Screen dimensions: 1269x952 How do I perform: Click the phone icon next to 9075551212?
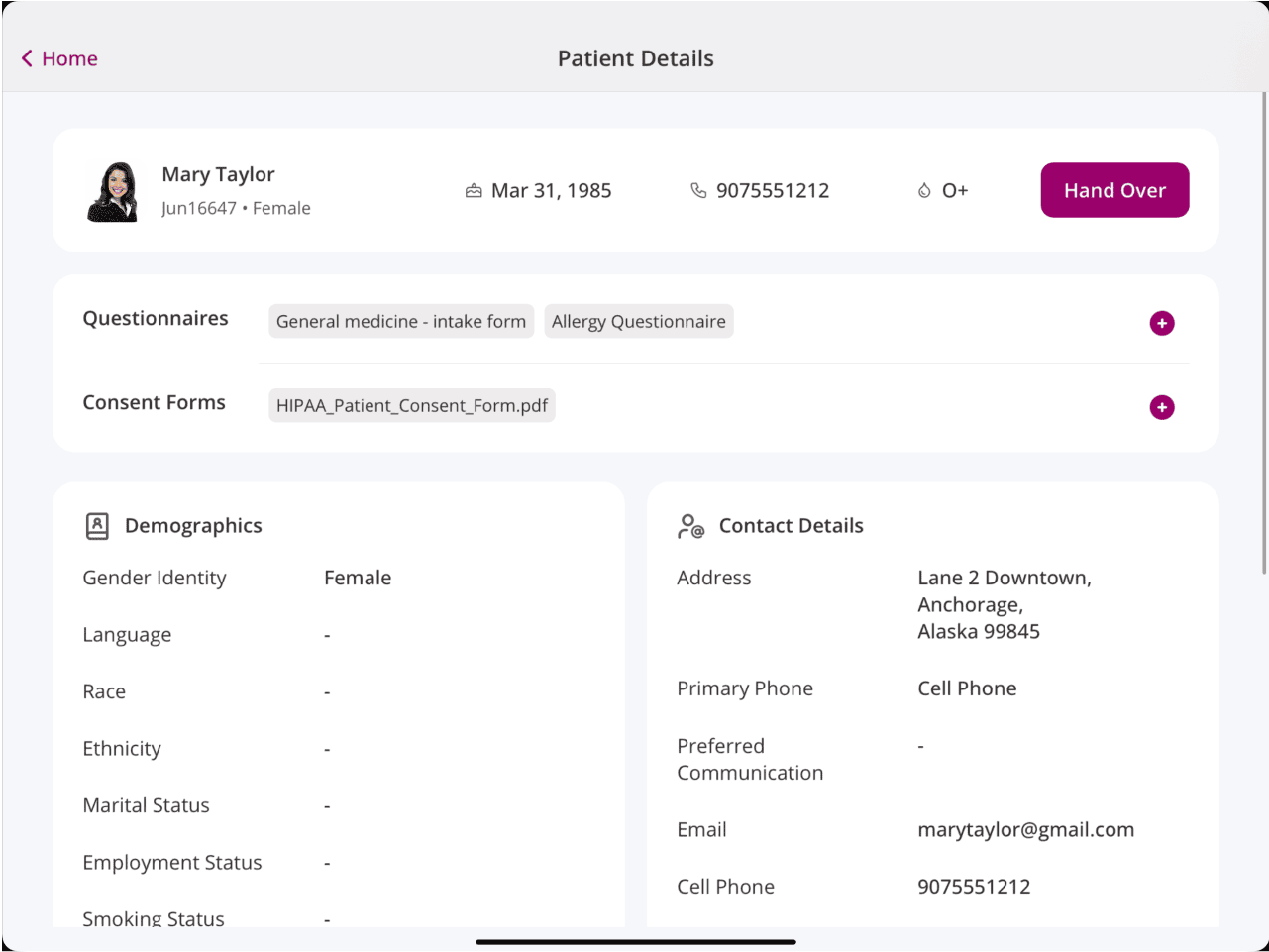[698, 190]
